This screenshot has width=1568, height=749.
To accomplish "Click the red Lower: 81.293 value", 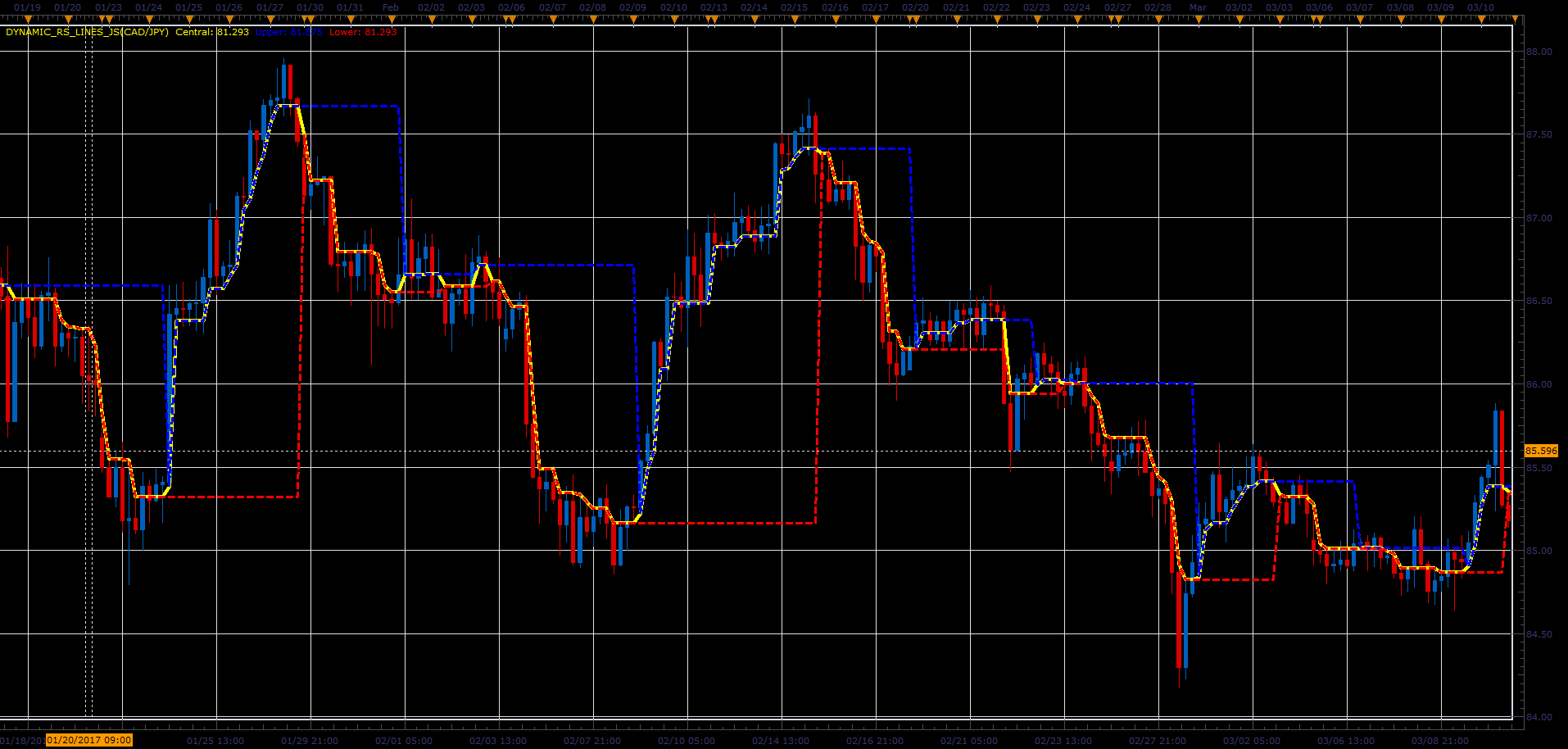I will [x=363, y=32].
